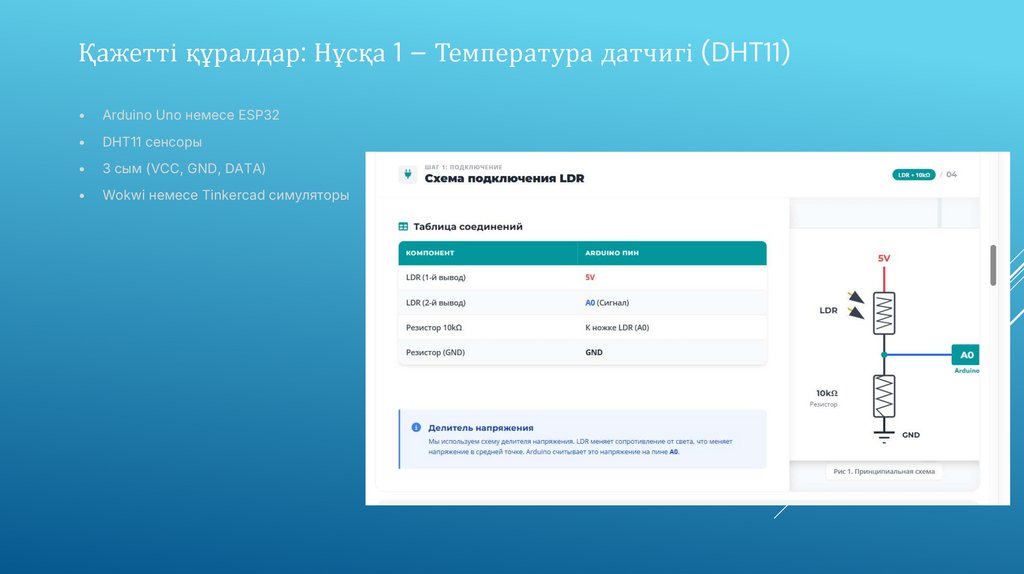The height and width of the screenshot is (574, 1024).
Task: Click the red 5V label in the schematic
Action: 884,259
